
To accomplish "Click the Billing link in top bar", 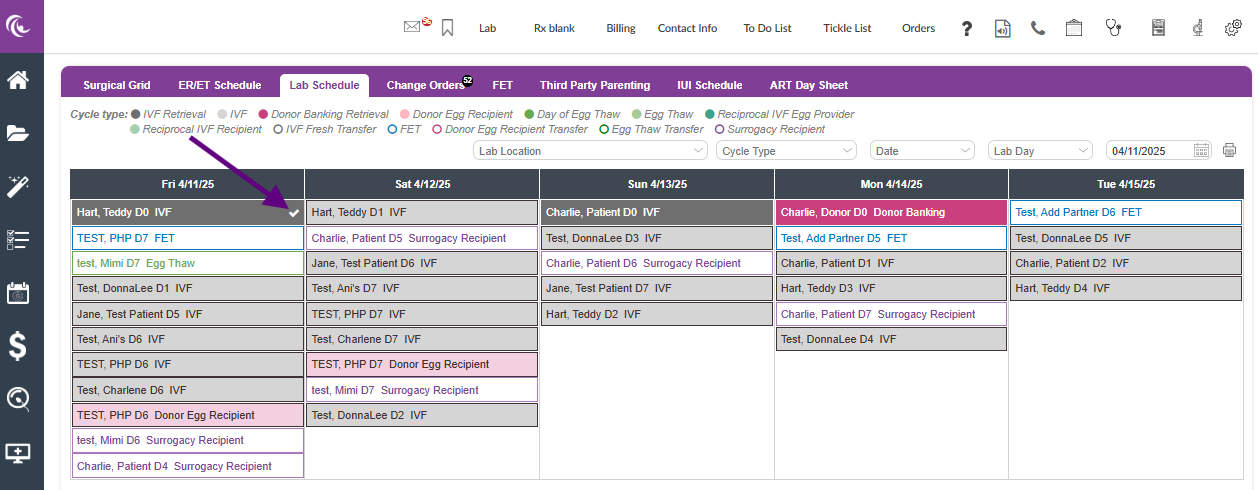I will point(621,28).
